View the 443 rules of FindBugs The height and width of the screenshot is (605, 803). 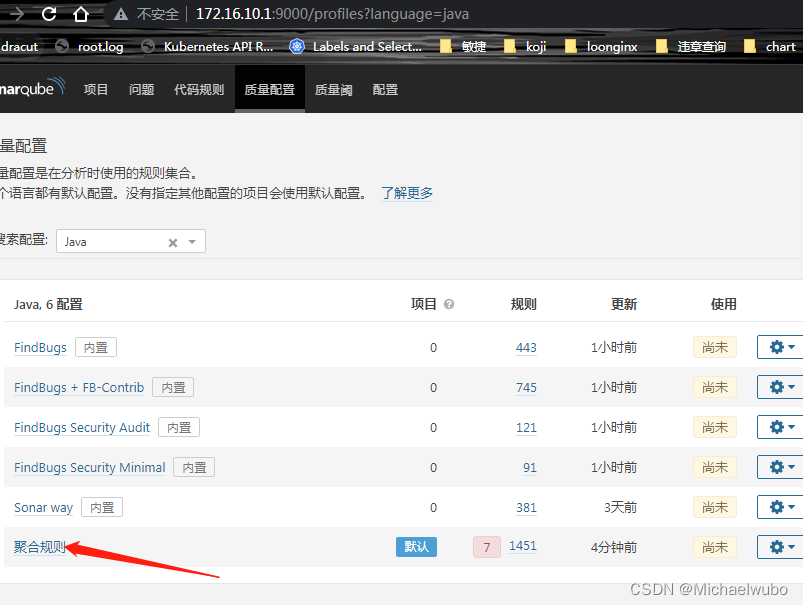[x=526, y=347]
